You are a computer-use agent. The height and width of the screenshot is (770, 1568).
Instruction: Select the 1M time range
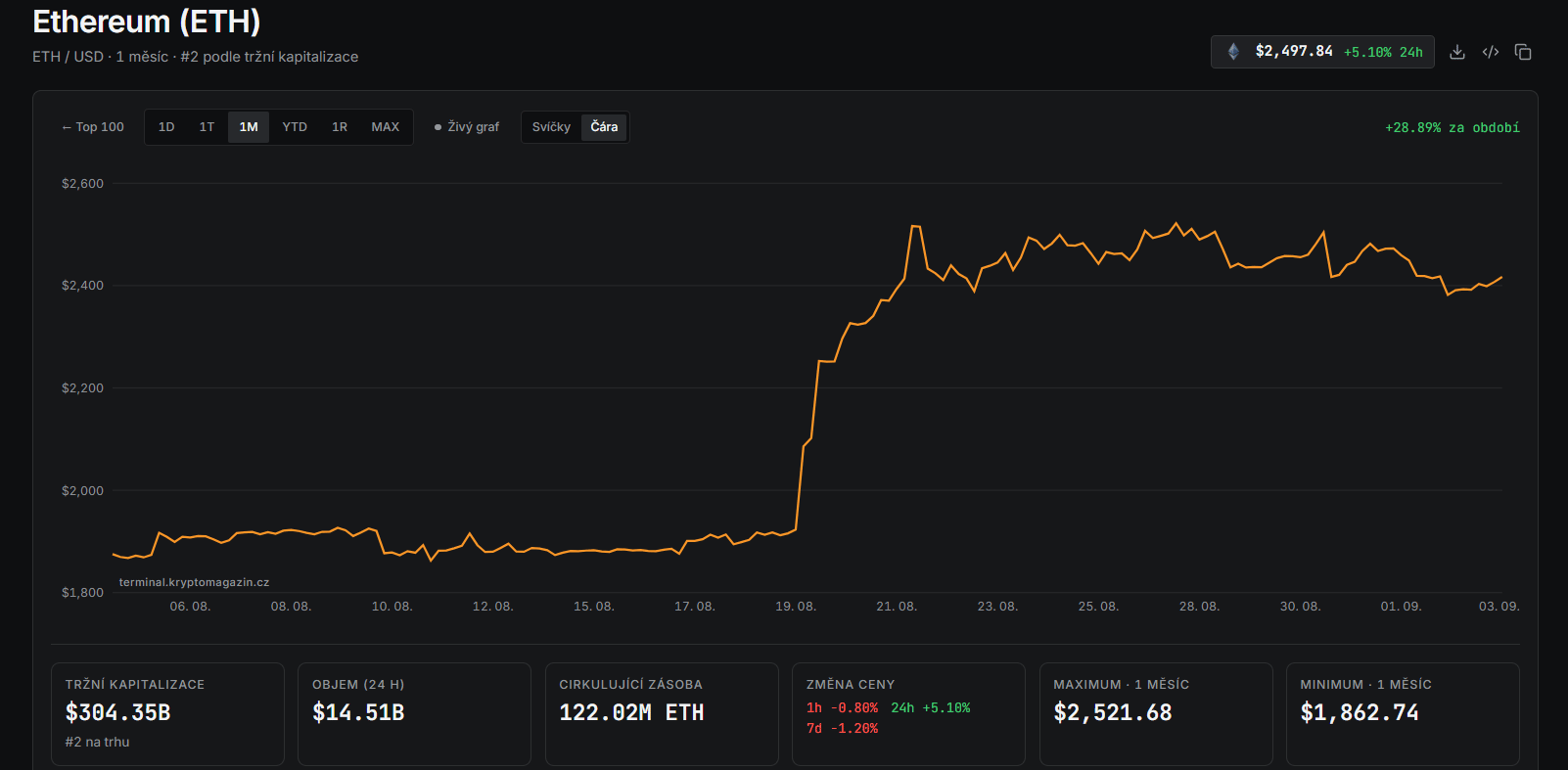[249, 127]
